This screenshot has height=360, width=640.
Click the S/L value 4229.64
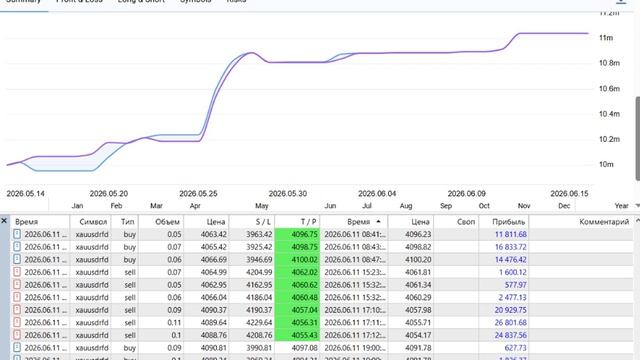coord(259,322)
